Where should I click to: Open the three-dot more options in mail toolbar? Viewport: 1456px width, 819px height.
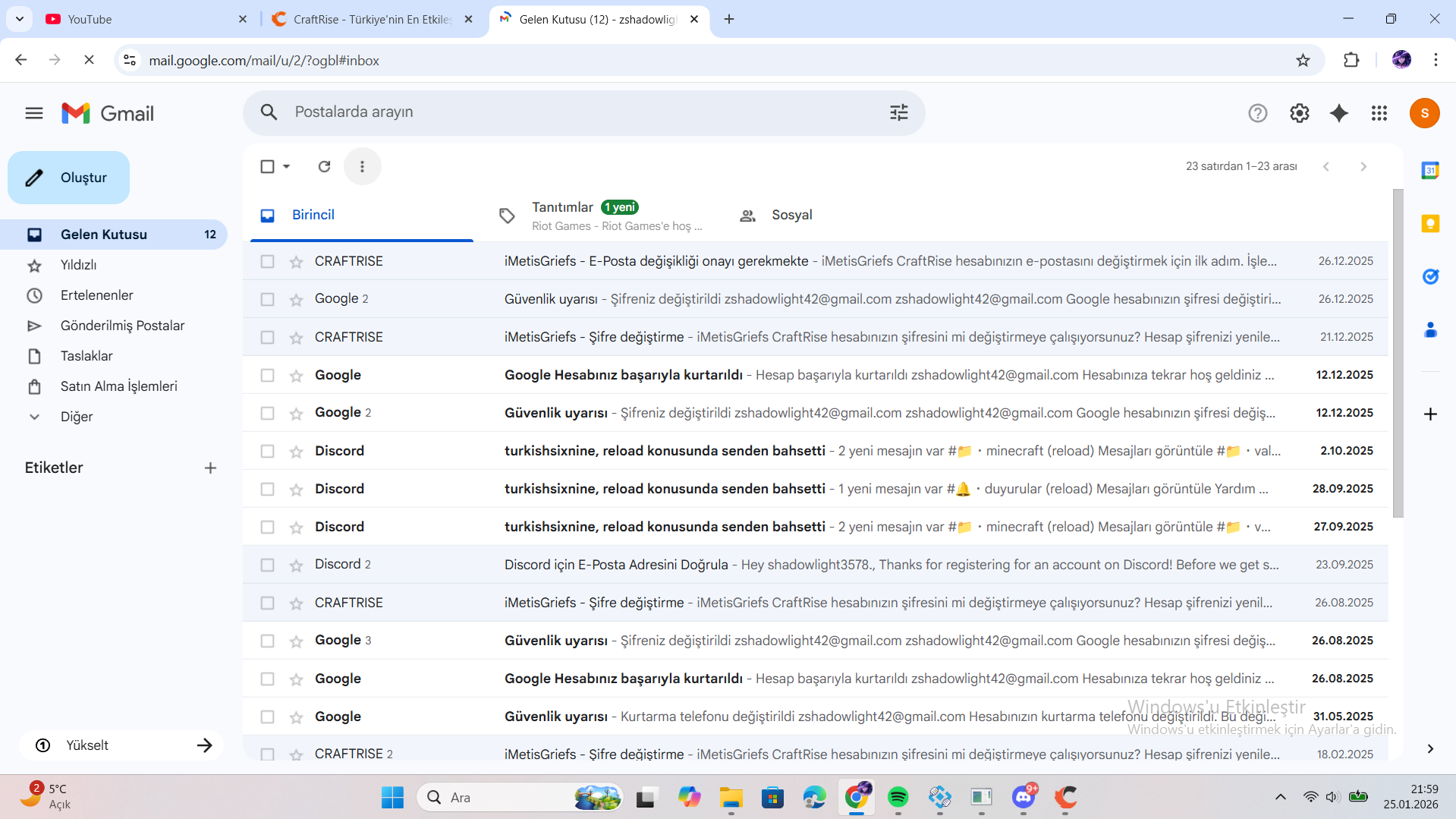(362, 166)
